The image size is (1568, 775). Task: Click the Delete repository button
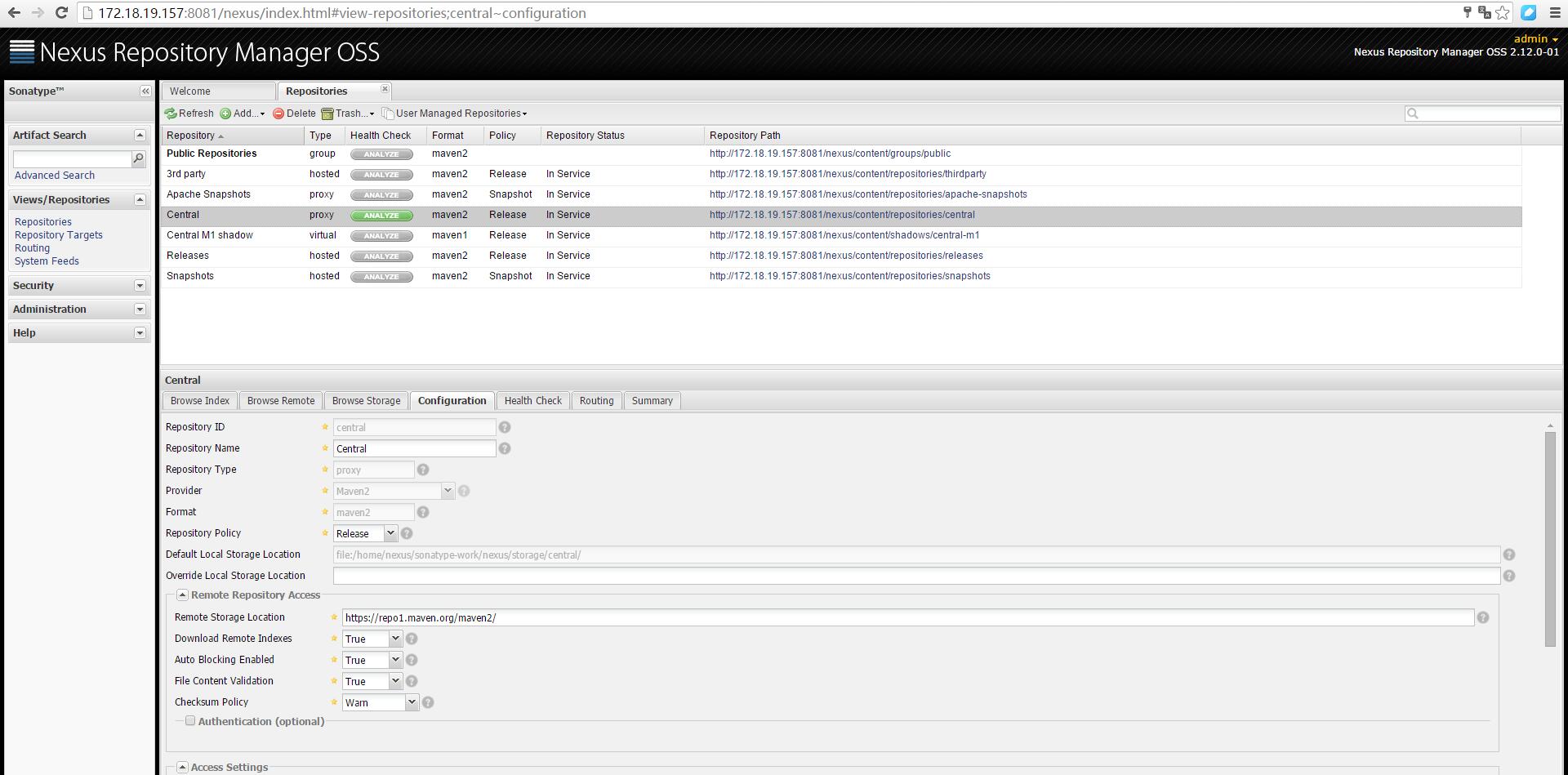[294, 114]
